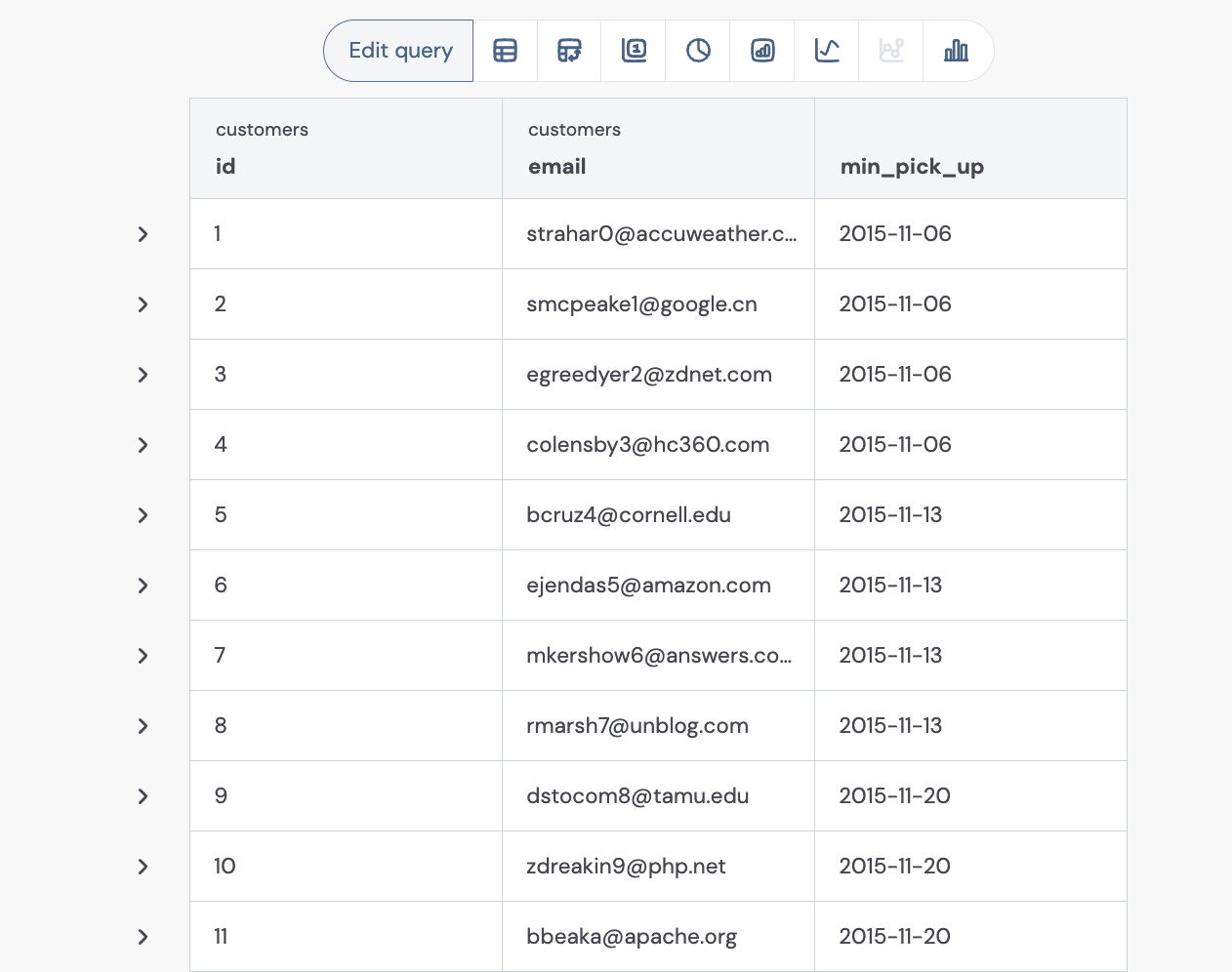Click the customers email column header

[x=659, y=148]
